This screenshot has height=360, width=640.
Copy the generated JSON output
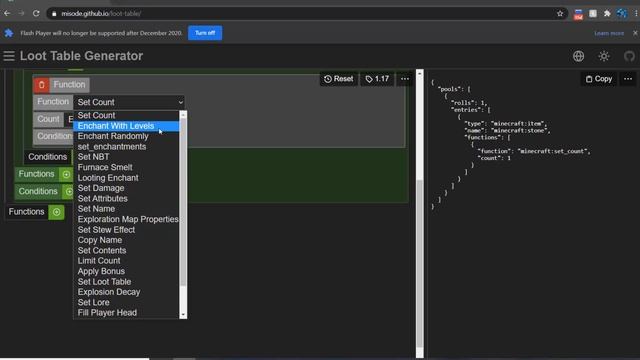[599, 79]
